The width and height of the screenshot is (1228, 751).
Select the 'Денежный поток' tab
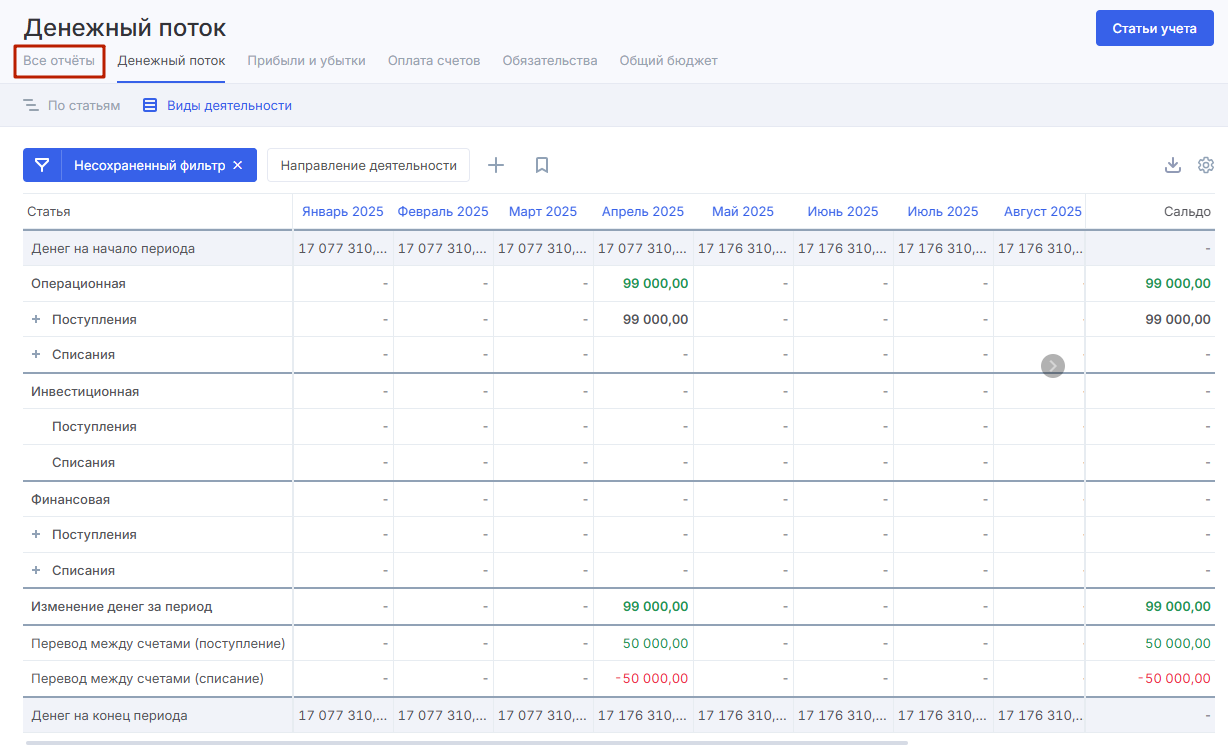171,61
